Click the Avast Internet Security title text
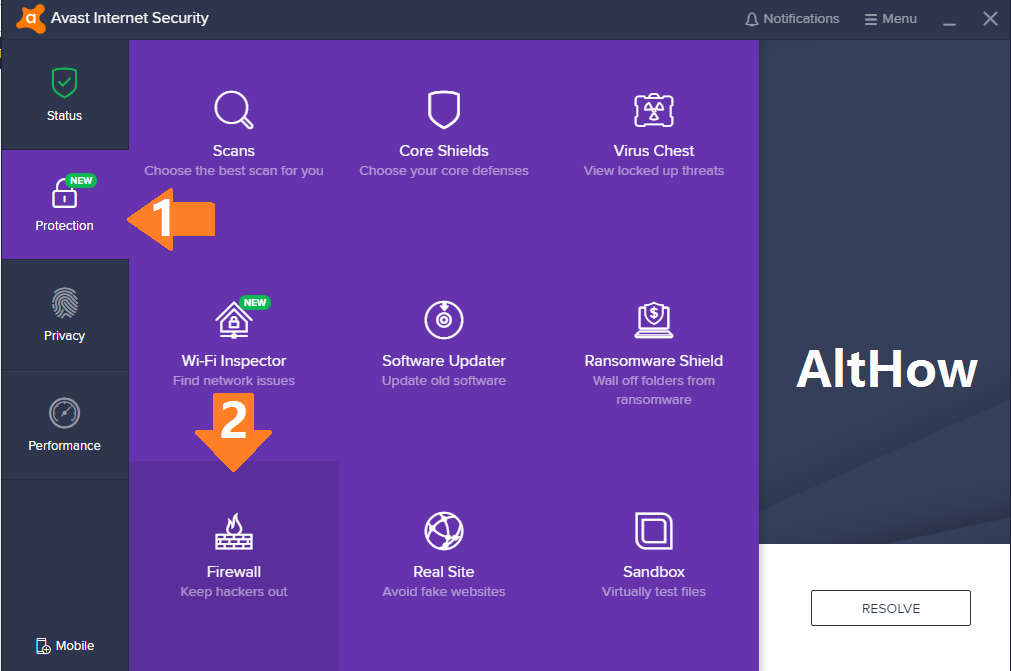 coord(130,18)
